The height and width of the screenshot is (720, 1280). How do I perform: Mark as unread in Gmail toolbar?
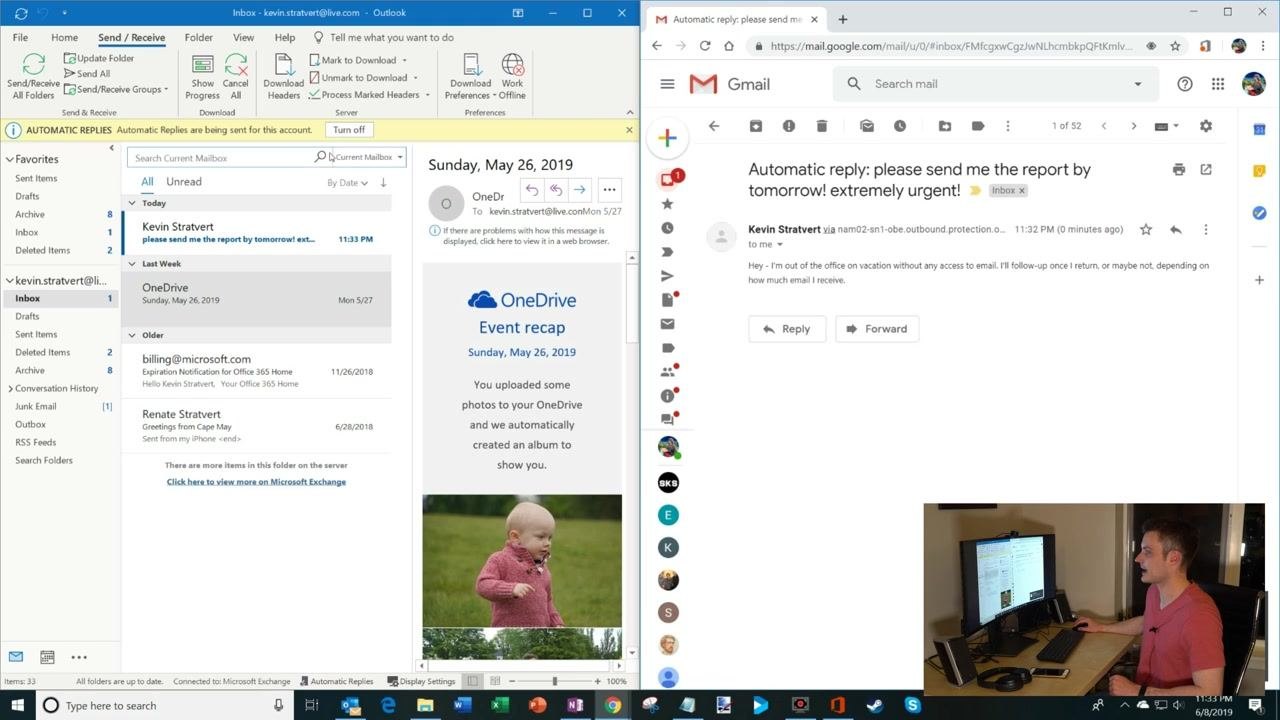[867, 126]
